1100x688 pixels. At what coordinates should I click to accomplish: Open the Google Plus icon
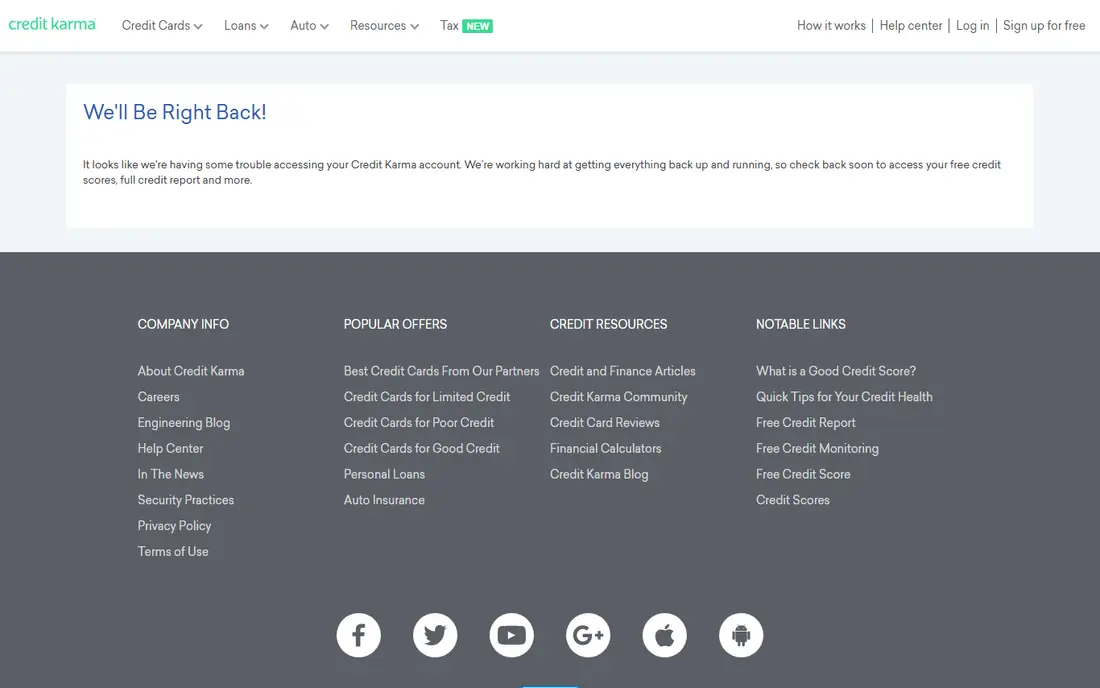pyautogui.click(x=588, y=635)
